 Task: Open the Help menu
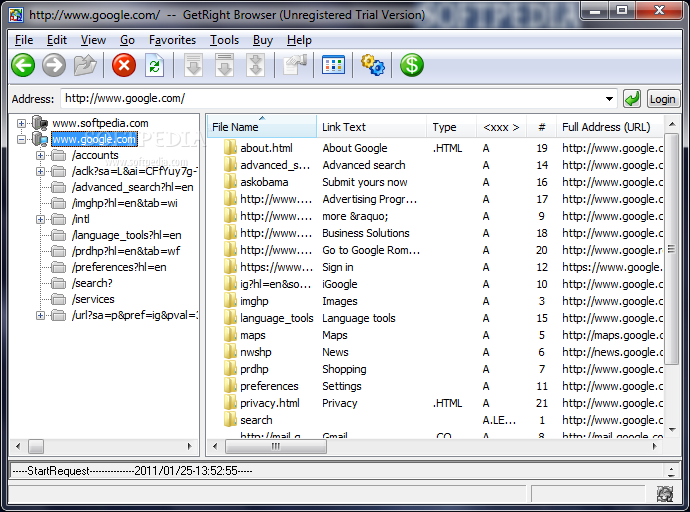[299, 40]
